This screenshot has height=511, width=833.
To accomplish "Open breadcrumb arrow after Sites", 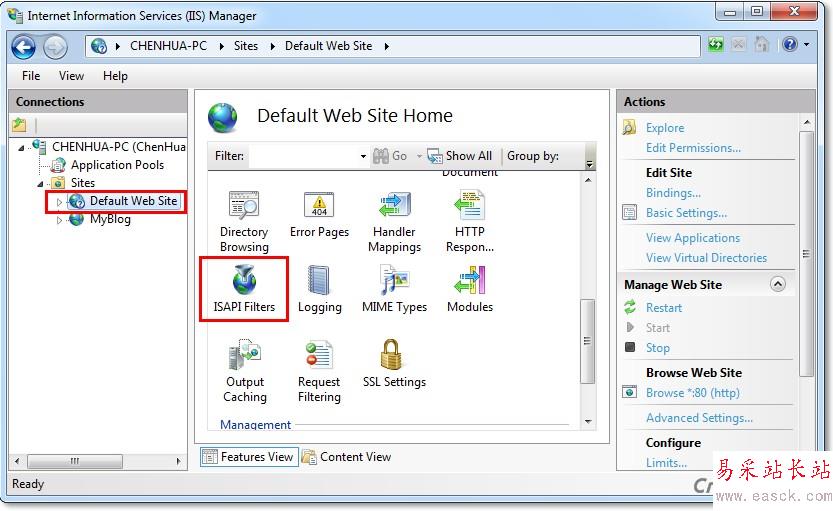I will pyautogui.click(x=273, y=47).
